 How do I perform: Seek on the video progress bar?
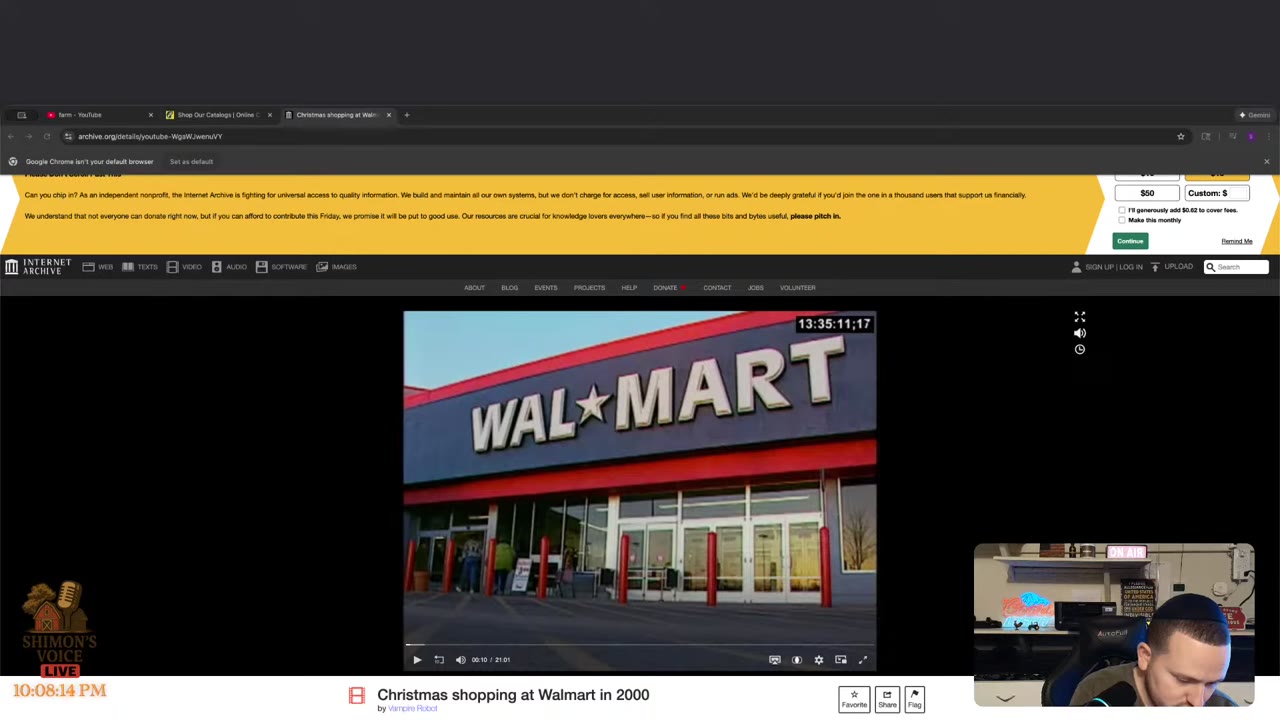click(640, 645)
